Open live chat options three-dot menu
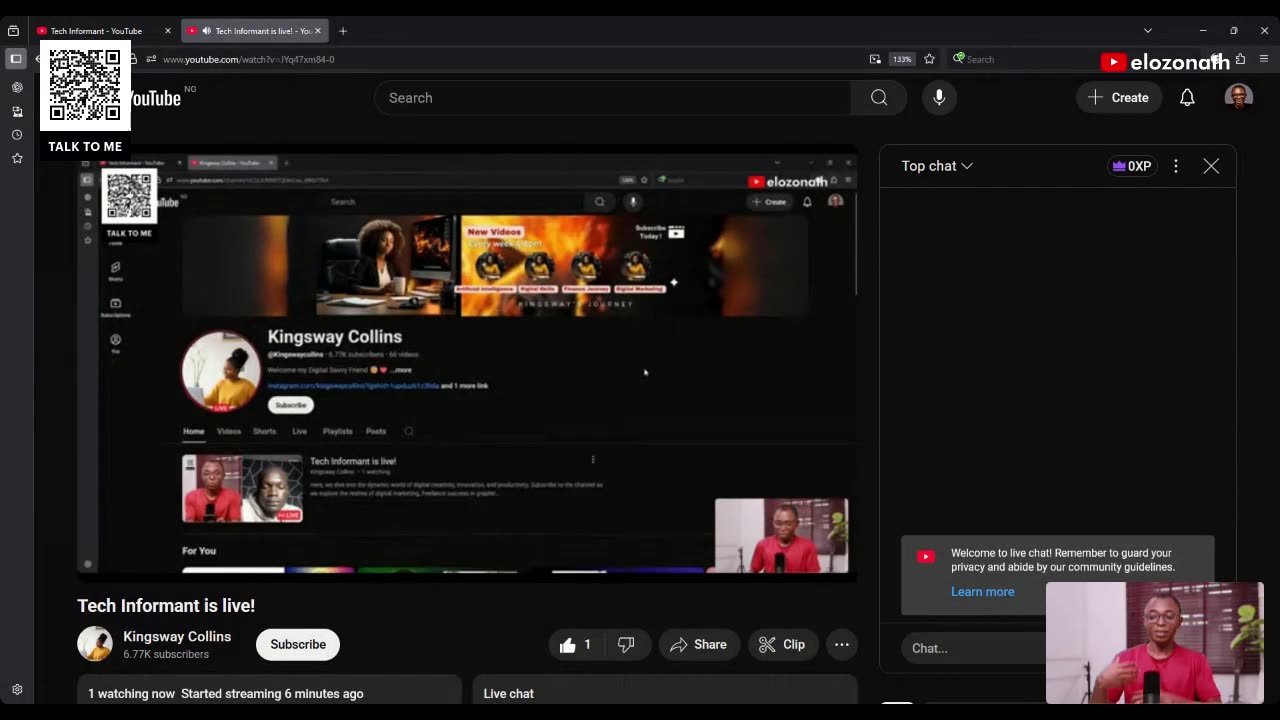Image resolution: width=1280 pixels, height=720 pixels. tap(1176, 166)
